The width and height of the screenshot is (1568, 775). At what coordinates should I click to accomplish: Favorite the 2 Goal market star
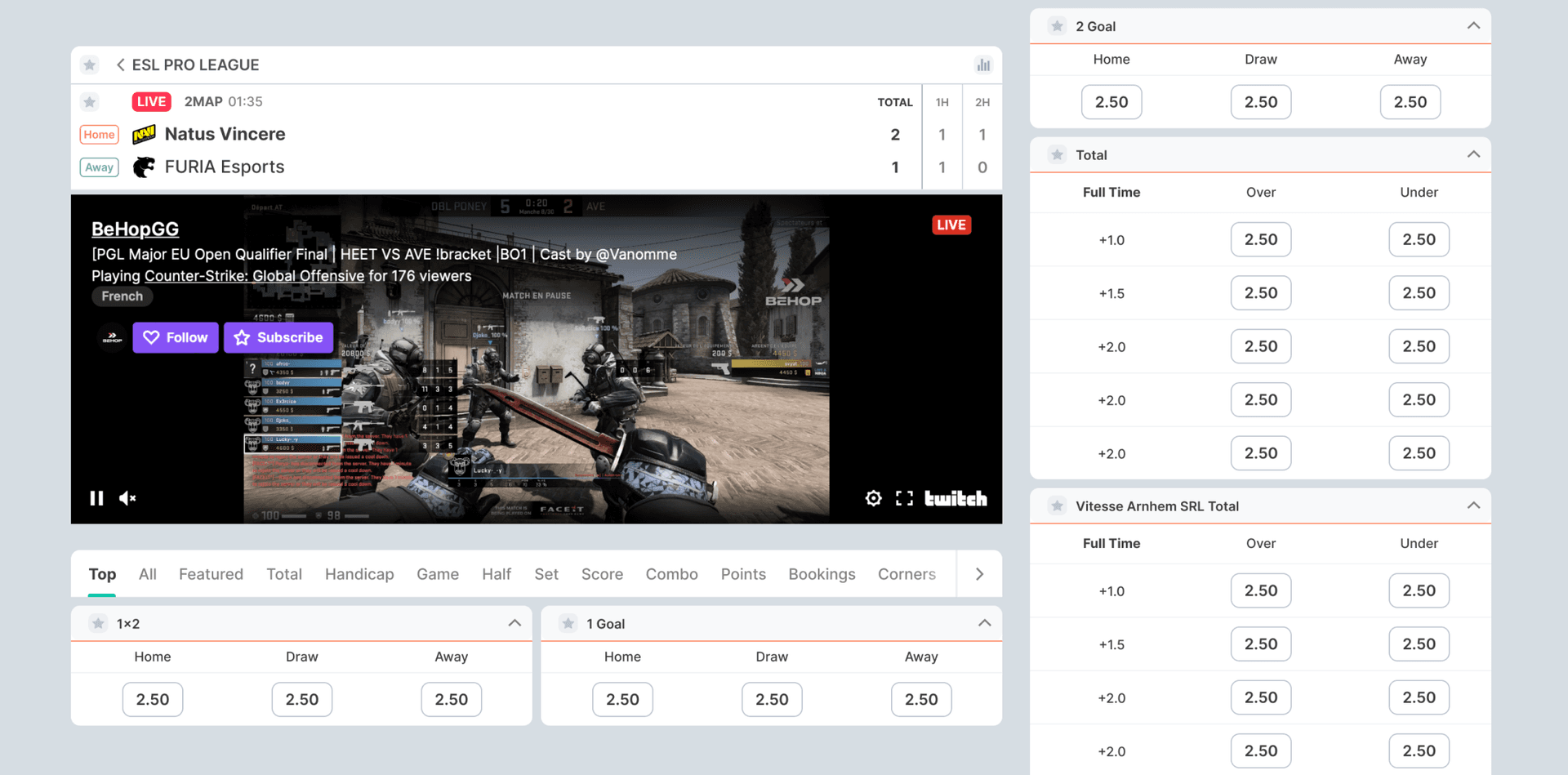(1058, 26)
